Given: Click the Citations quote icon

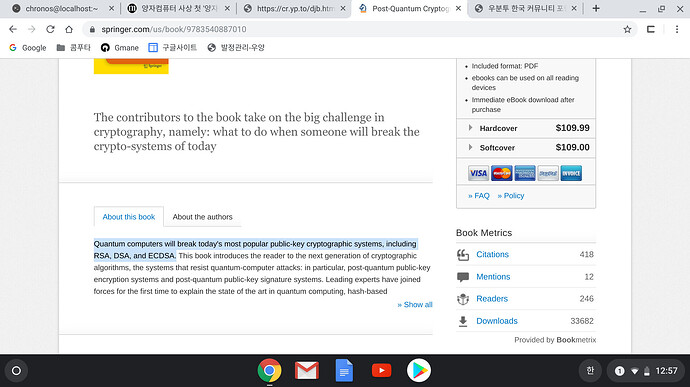Looking at the screenshot, I should point(463,254).
